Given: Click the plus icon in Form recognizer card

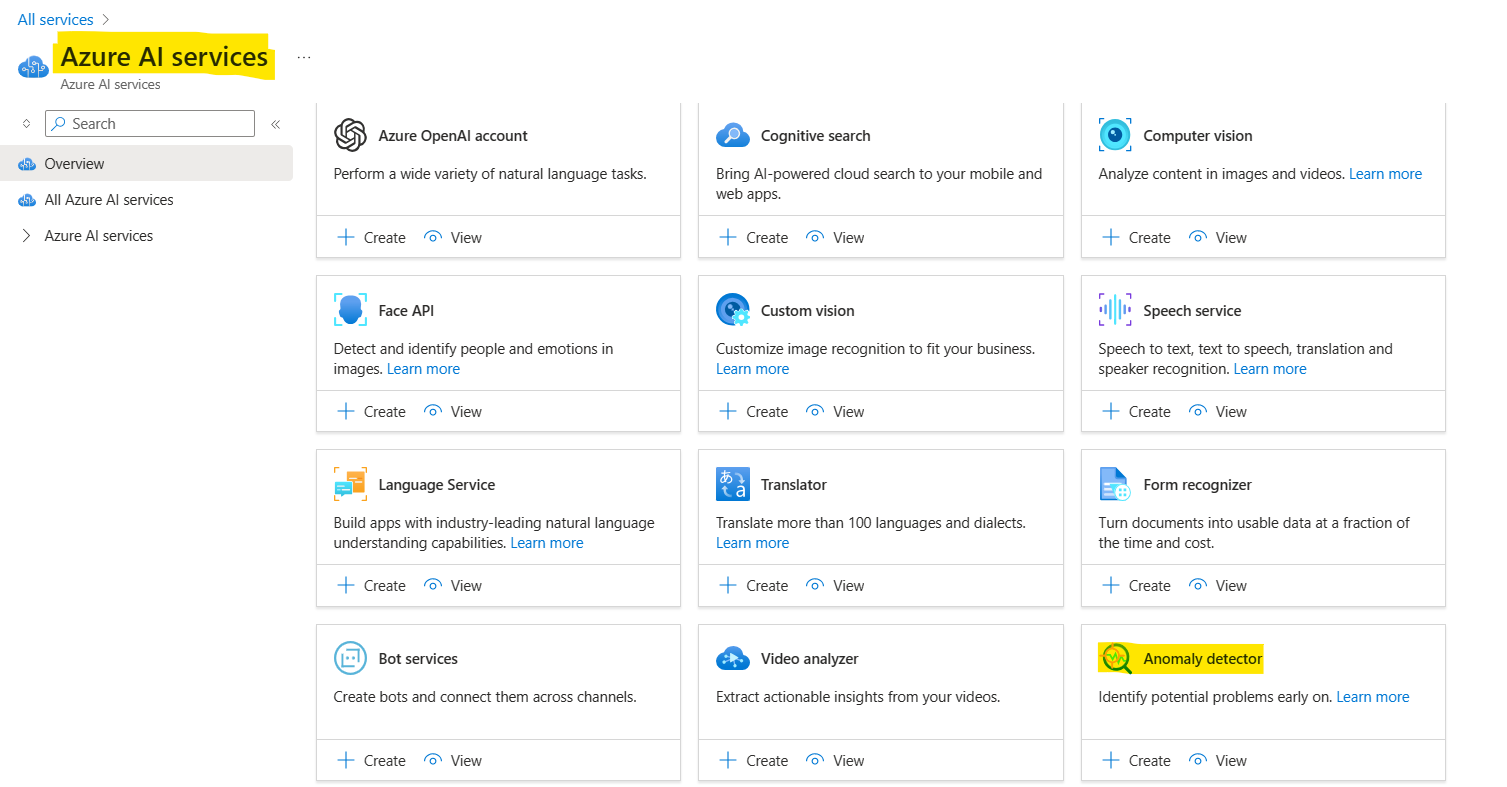Looking at the screenshot, I should coord(1110,585).
